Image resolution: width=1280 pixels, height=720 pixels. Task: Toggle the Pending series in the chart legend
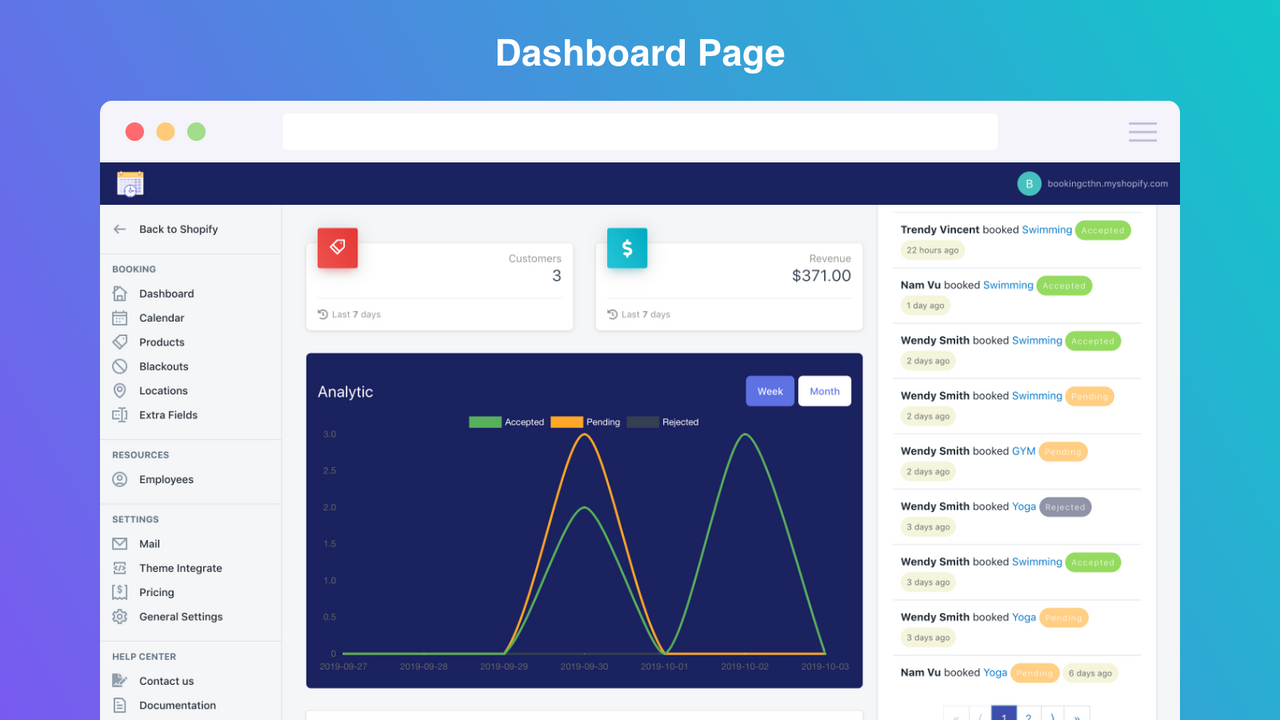pyautogui.click(x=585, y=422)
